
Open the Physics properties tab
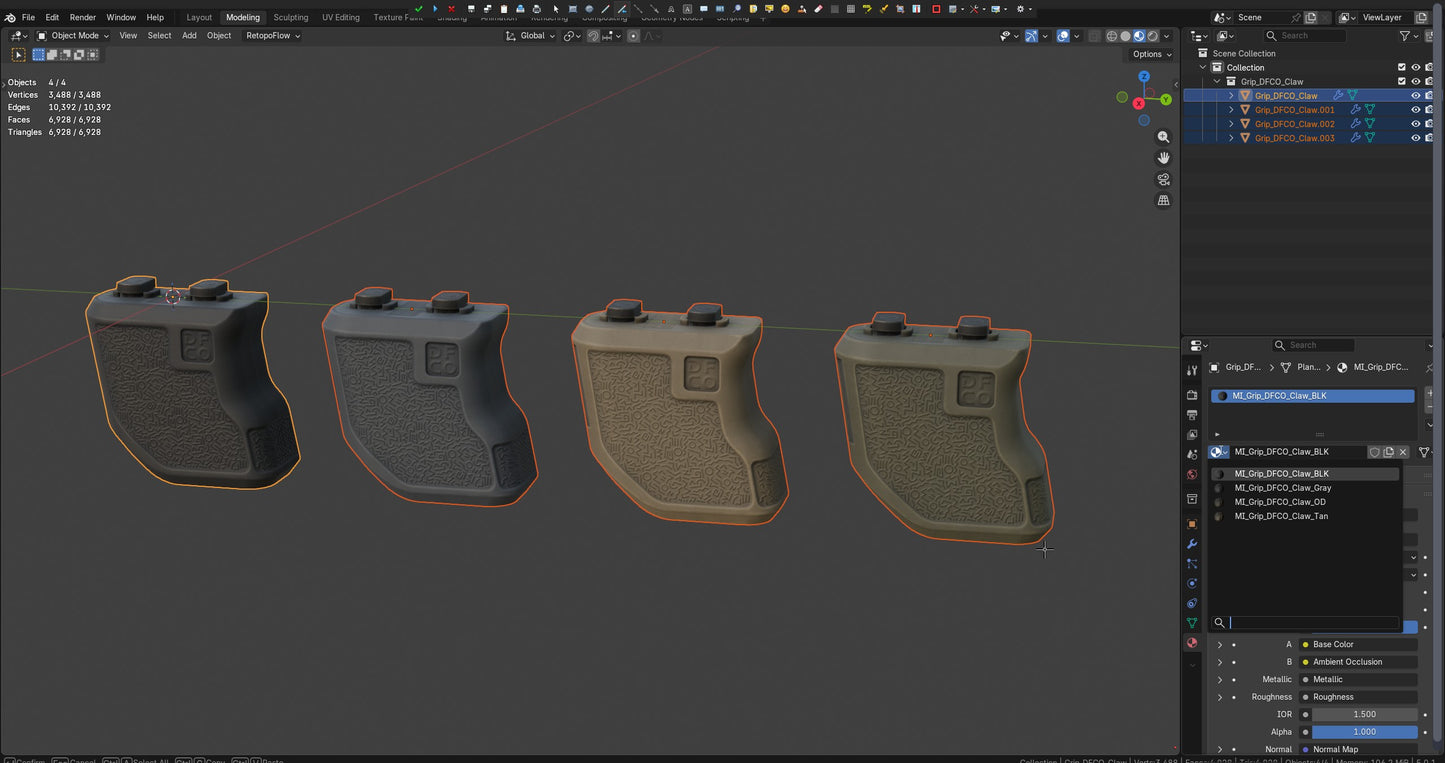click(x=1192, y=583)
